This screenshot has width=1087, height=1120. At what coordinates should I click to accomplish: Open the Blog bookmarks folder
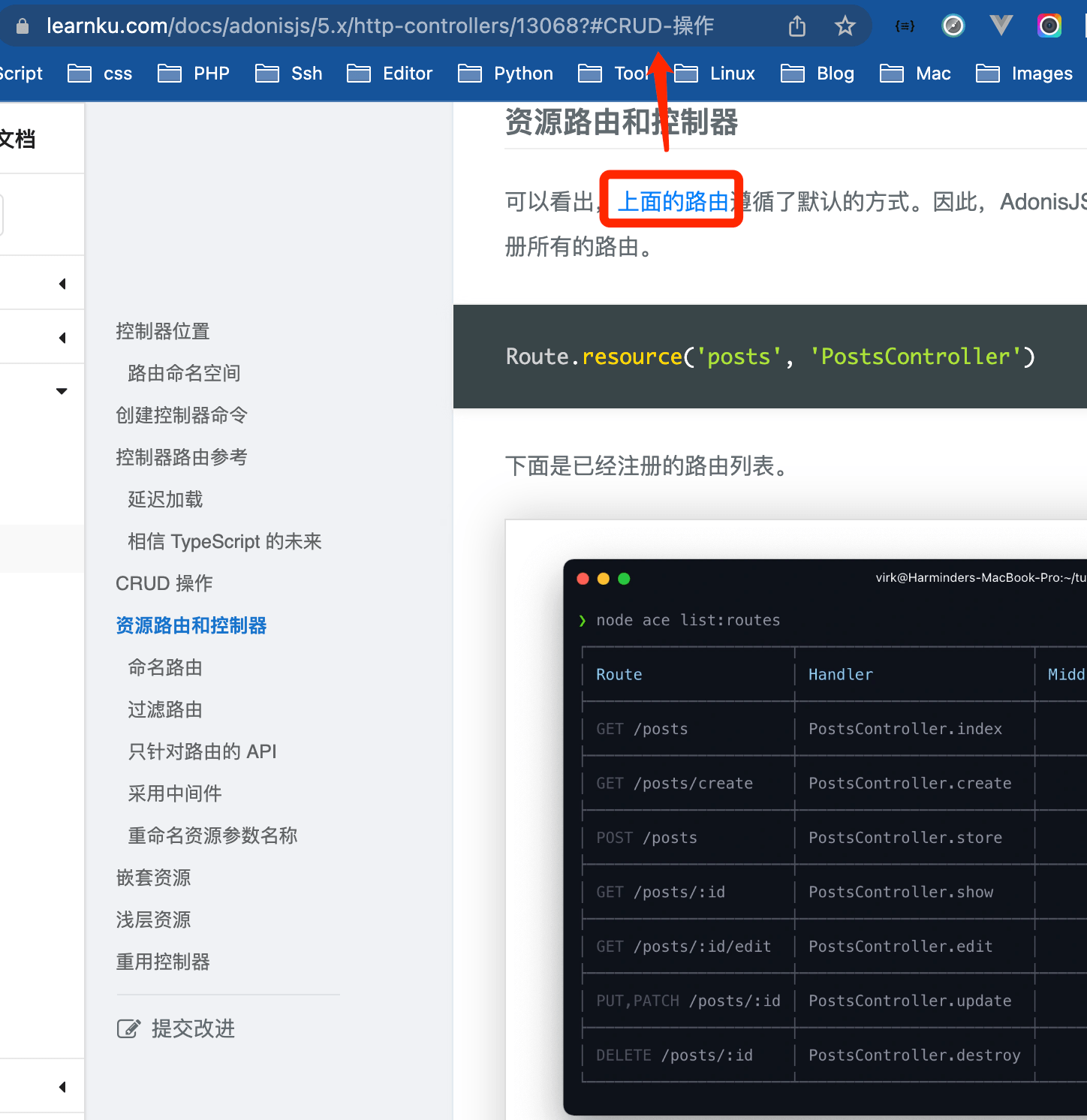click(818, 74)
